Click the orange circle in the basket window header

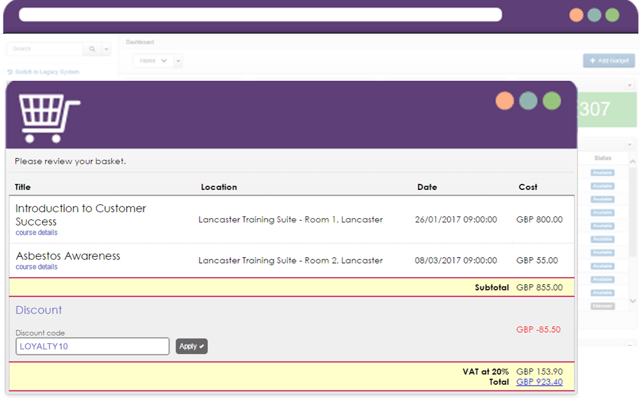504,101
